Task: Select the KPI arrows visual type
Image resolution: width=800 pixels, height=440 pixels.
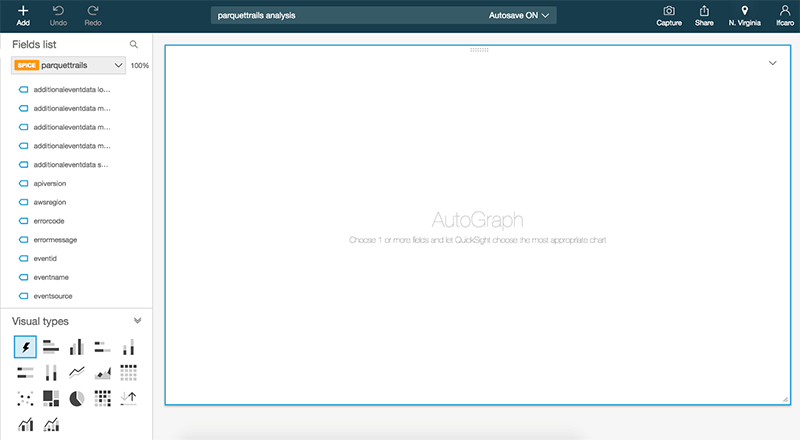Action: [x=129, y=398]
